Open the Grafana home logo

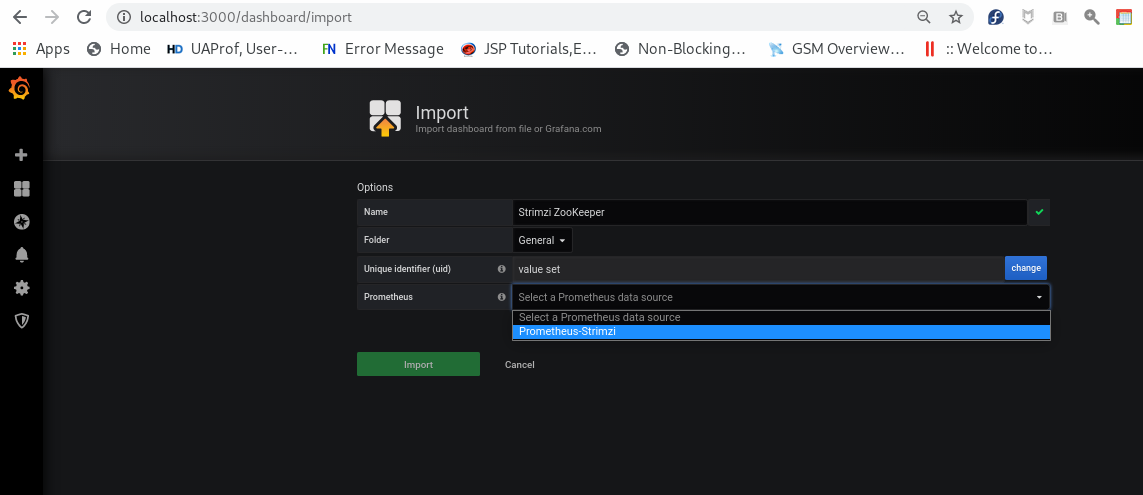20,90
